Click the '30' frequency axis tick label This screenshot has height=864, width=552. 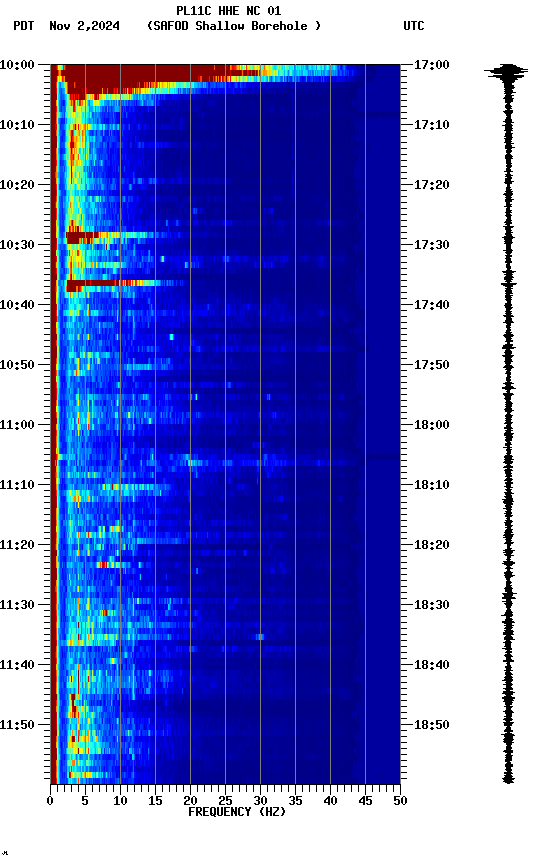[x=260, y=802]
